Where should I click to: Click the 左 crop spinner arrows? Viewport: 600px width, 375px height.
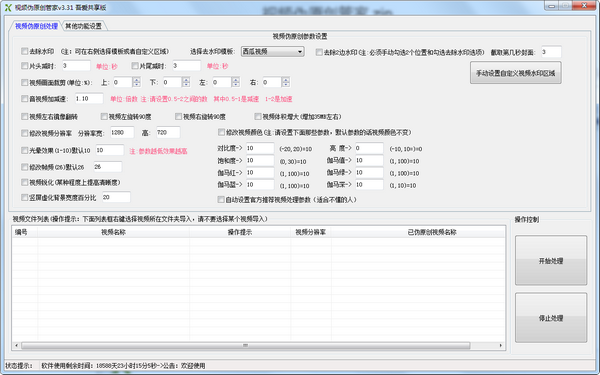[x=236, y=82]
